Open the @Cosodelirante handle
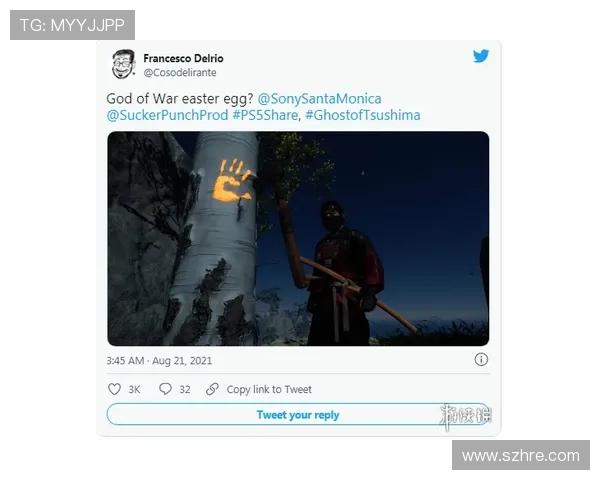The width and height of the screenshot is (600, 480). pos(180,73)
